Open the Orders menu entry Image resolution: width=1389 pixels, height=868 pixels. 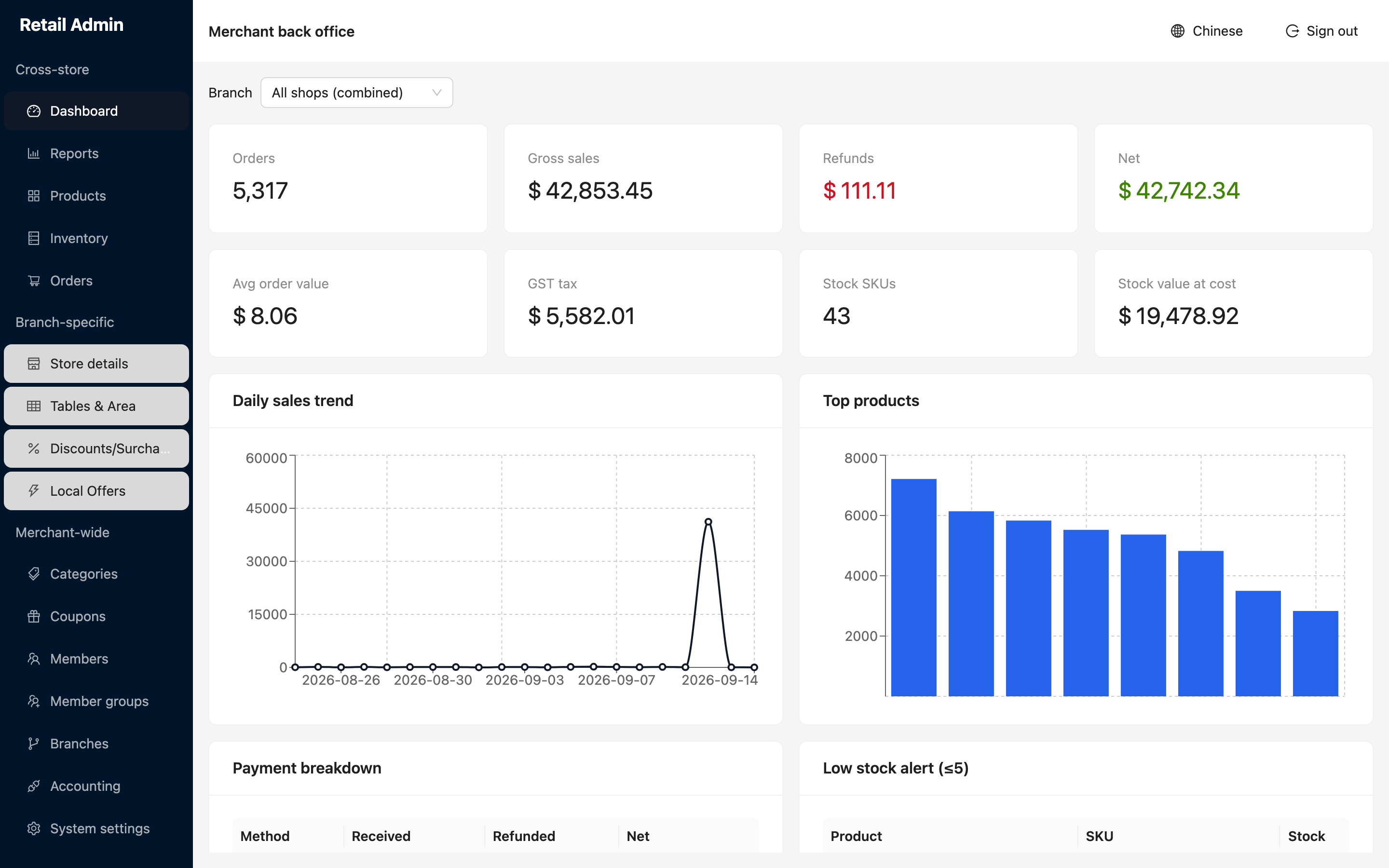tap(96, 281)
